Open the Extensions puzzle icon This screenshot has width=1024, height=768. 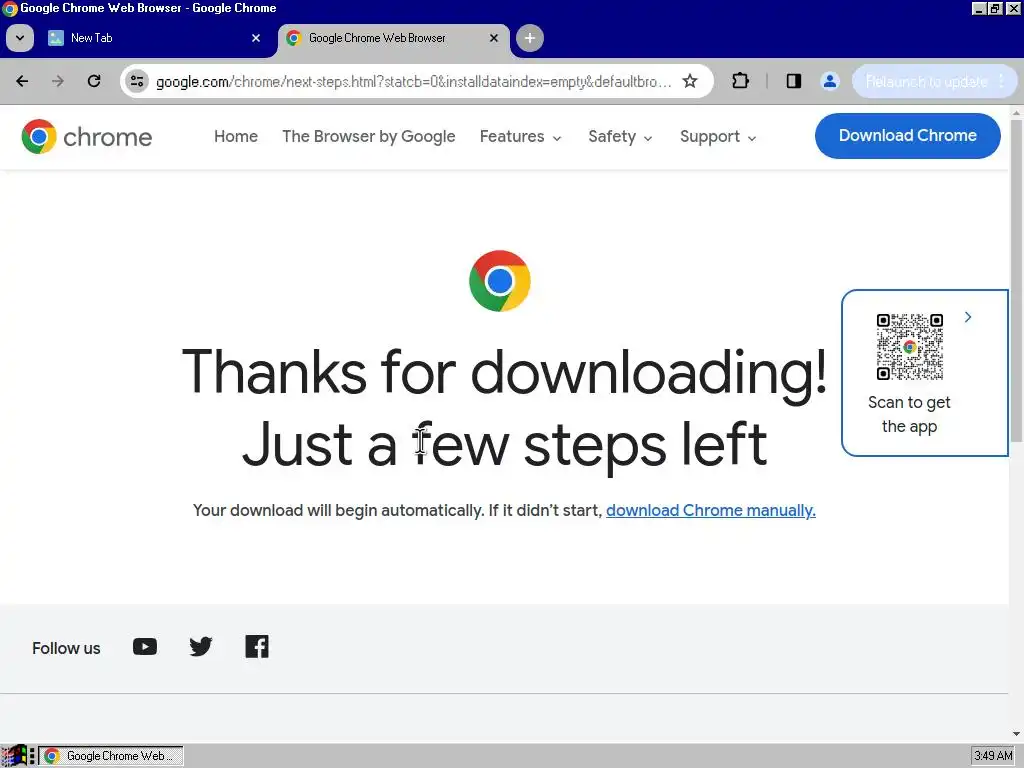(741, 81)
